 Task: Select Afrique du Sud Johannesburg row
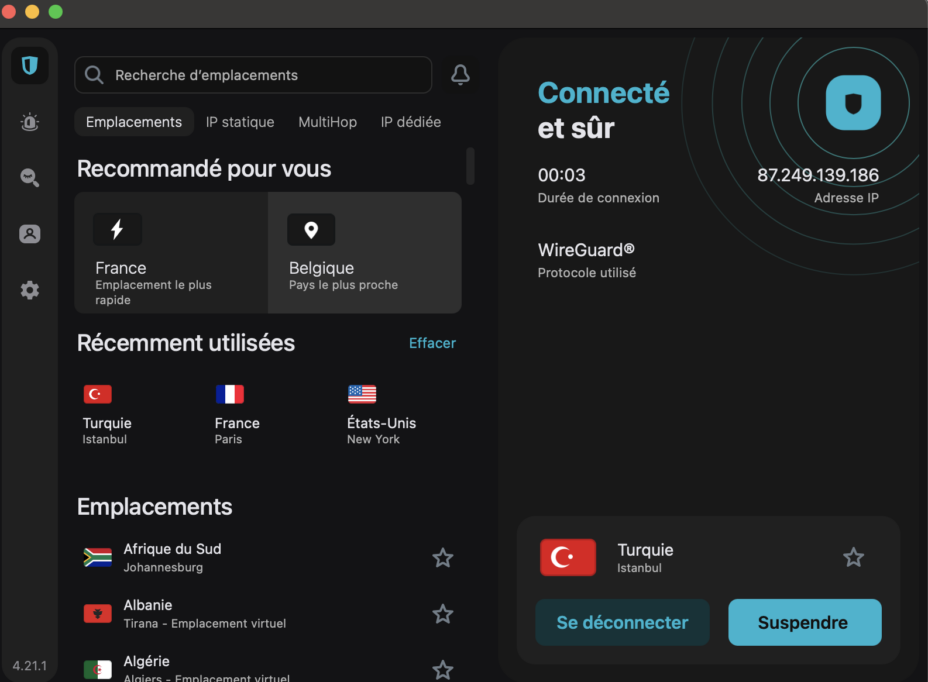[269, 558]
